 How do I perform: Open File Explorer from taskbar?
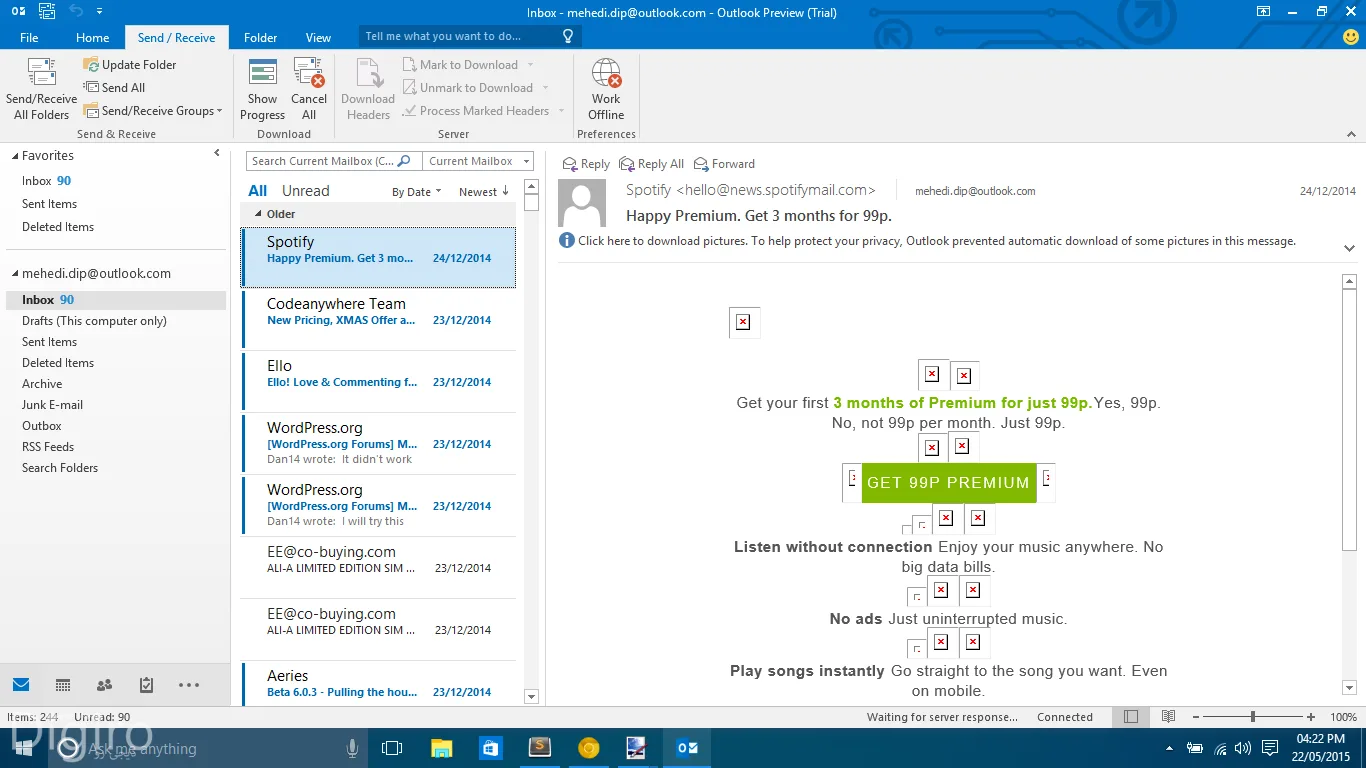coord(441,748)
